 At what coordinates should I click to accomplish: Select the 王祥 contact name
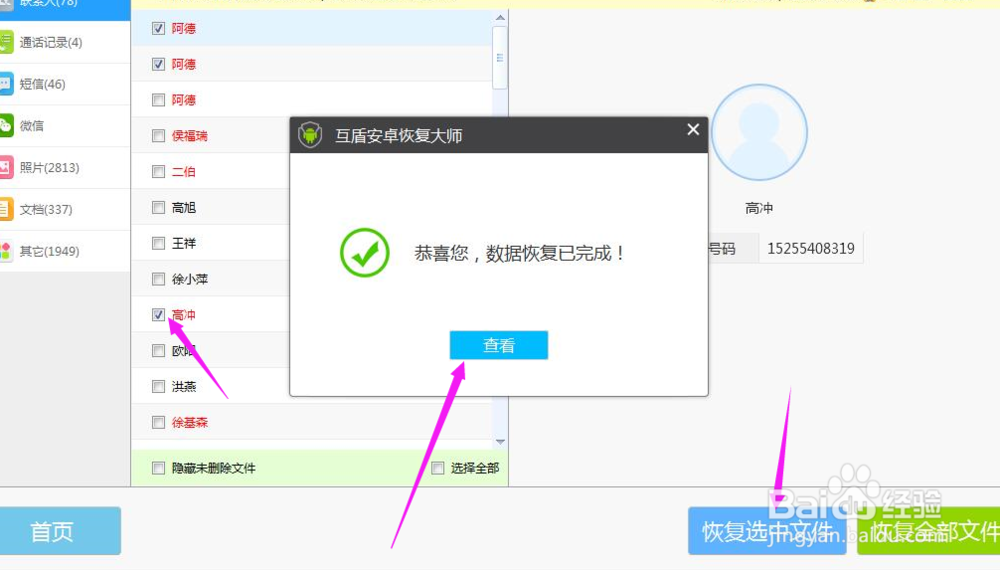point(184,243)
